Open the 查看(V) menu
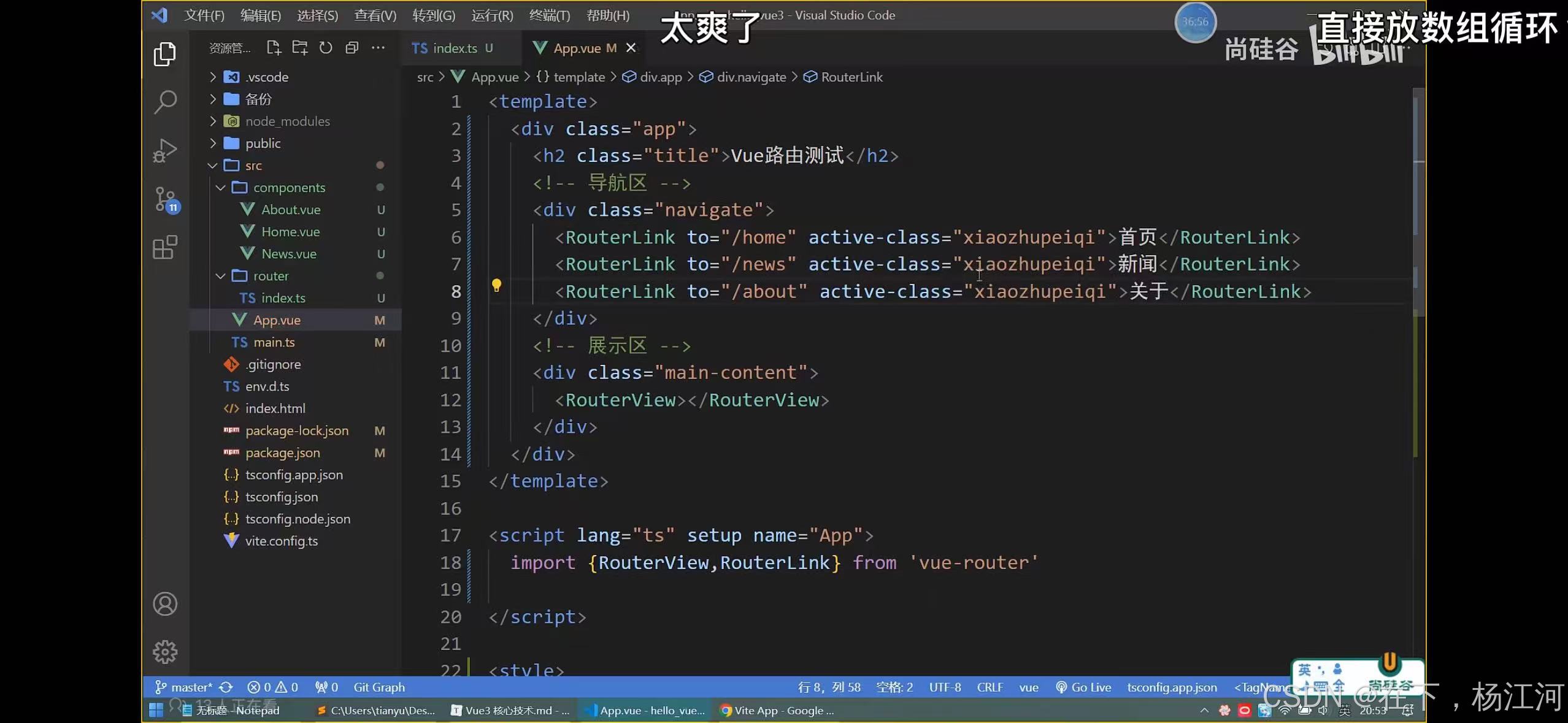 (375, 15)
